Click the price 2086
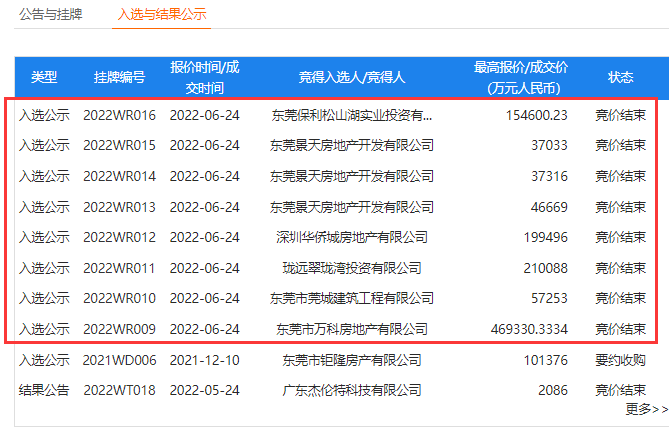 [x=553, y=390]
